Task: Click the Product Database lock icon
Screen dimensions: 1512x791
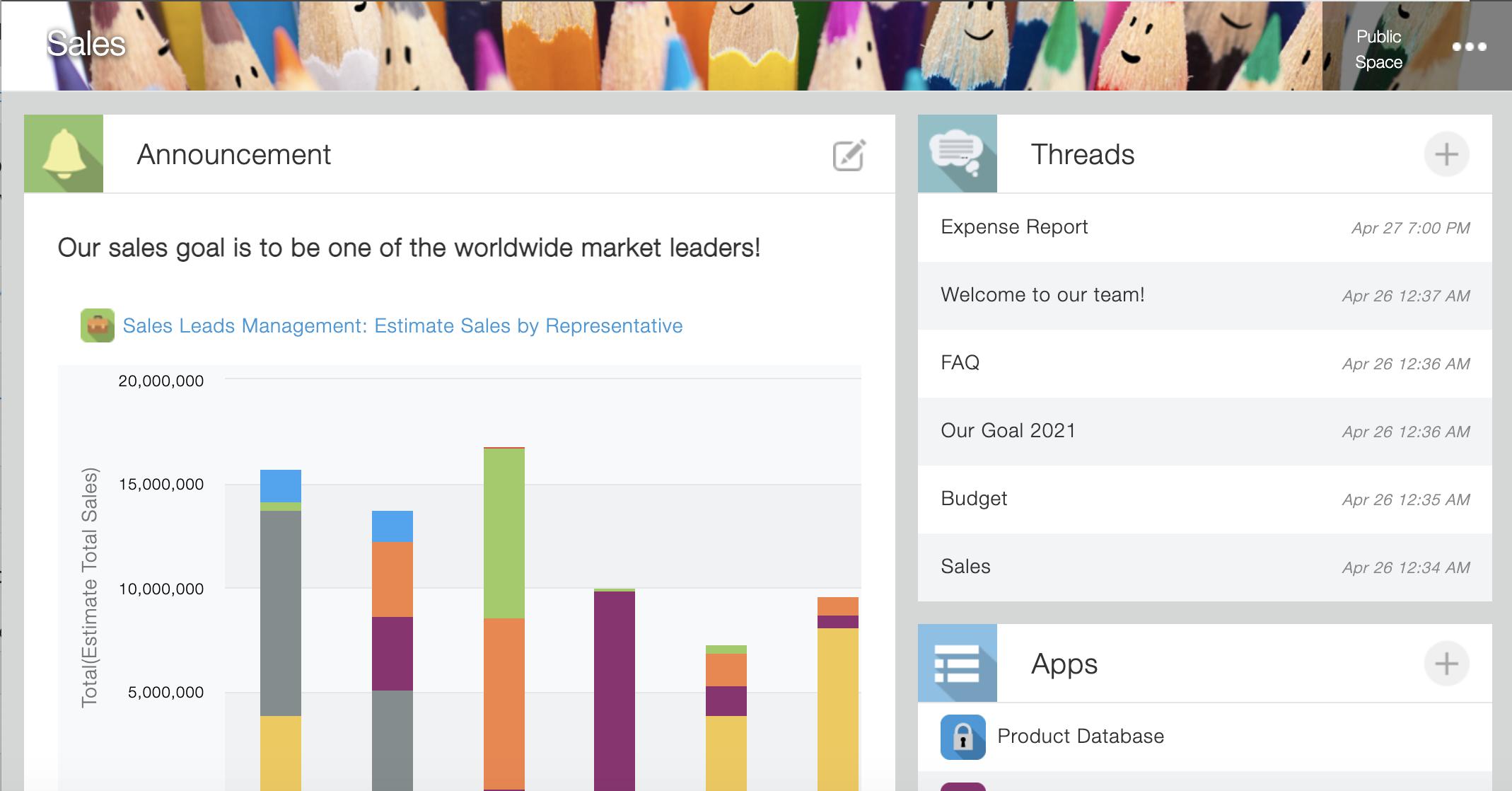Action: 963,737
